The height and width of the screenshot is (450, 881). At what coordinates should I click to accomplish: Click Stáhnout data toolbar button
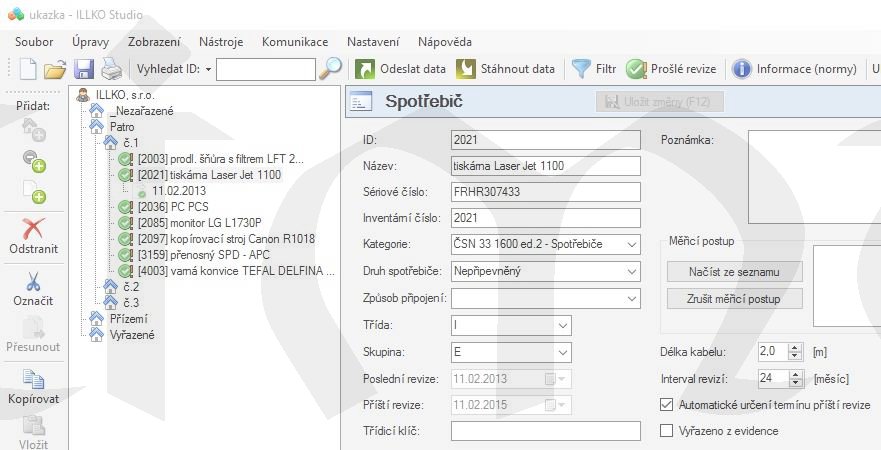[x=505, y=69]
